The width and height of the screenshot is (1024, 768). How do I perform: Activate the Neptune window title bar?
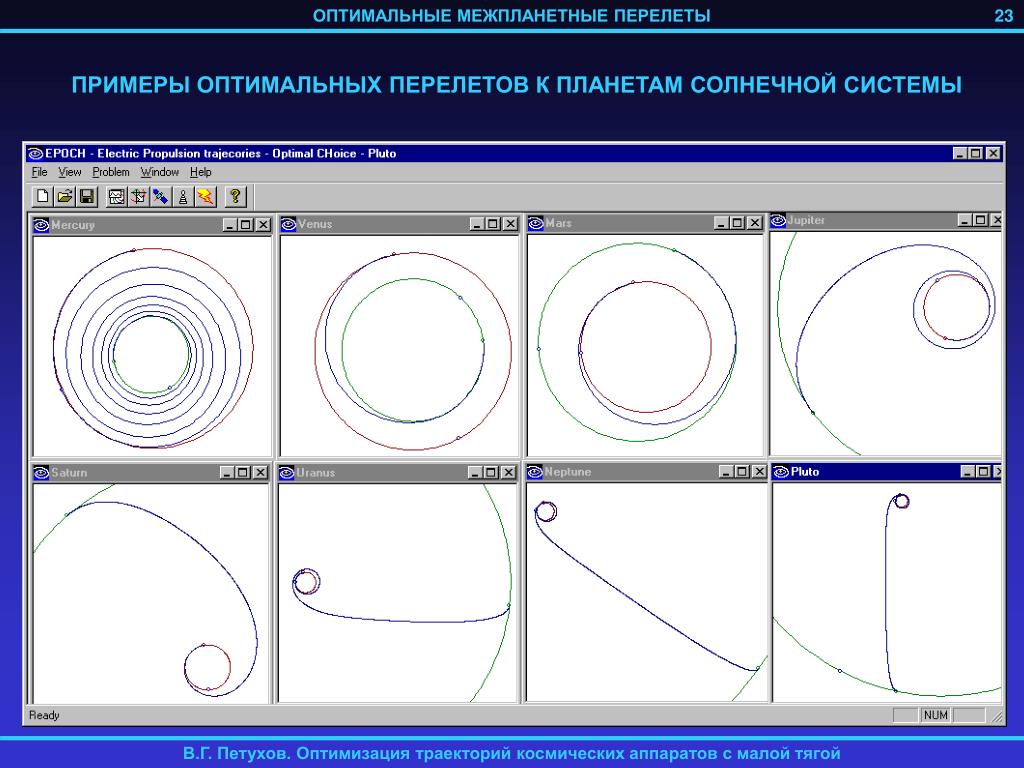(x=647, y=472)
